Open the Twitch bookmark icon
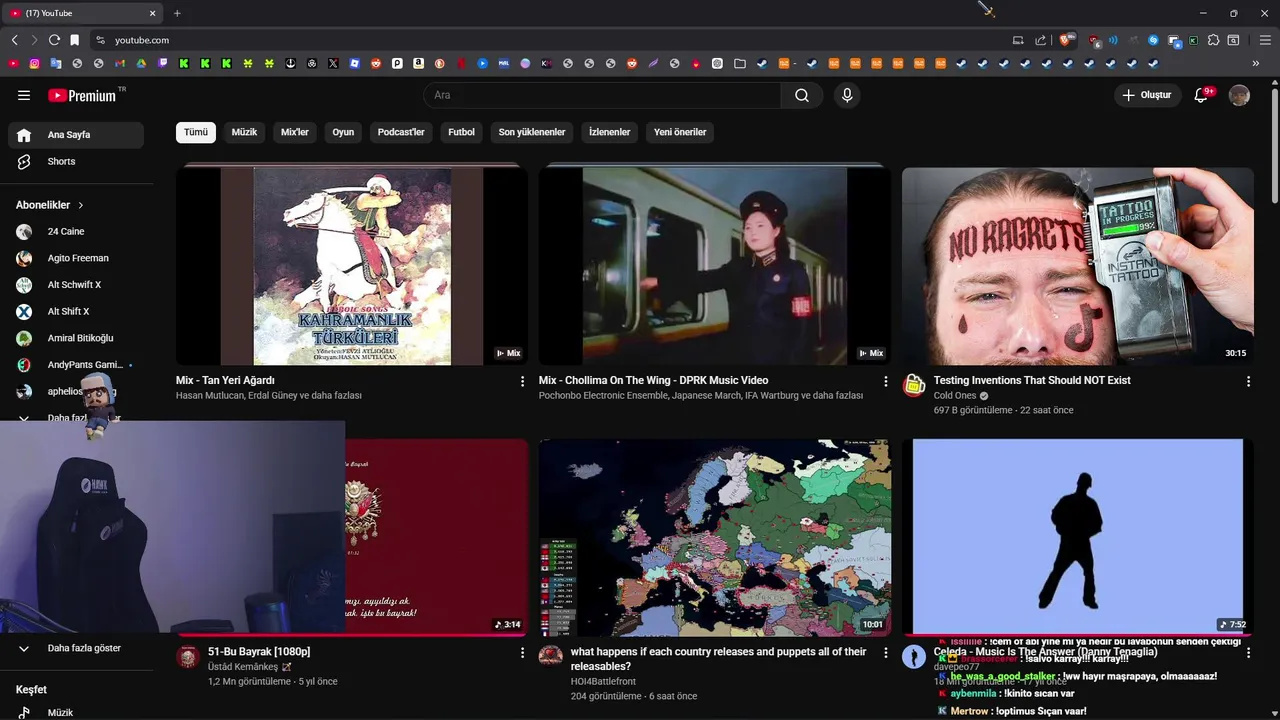The height and width of the screenshot is (720, 1280). (x=163, y=63)
